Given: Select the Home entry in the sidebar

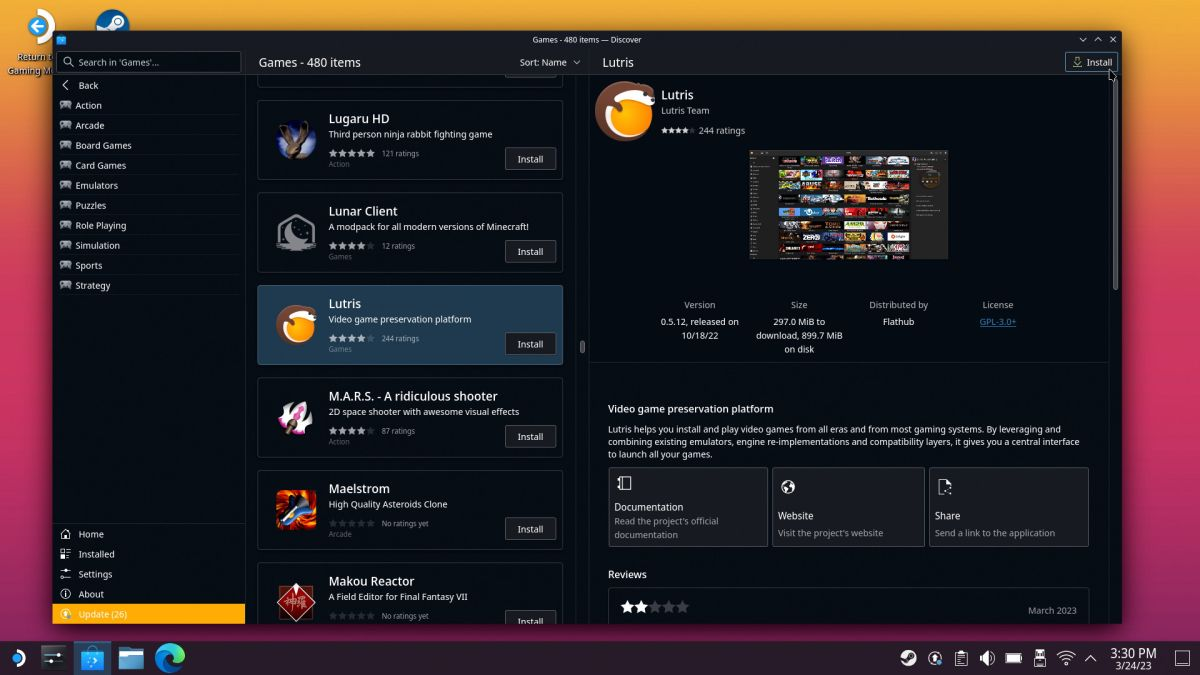Looking at the screenshot, I should (x=90, y=534).
